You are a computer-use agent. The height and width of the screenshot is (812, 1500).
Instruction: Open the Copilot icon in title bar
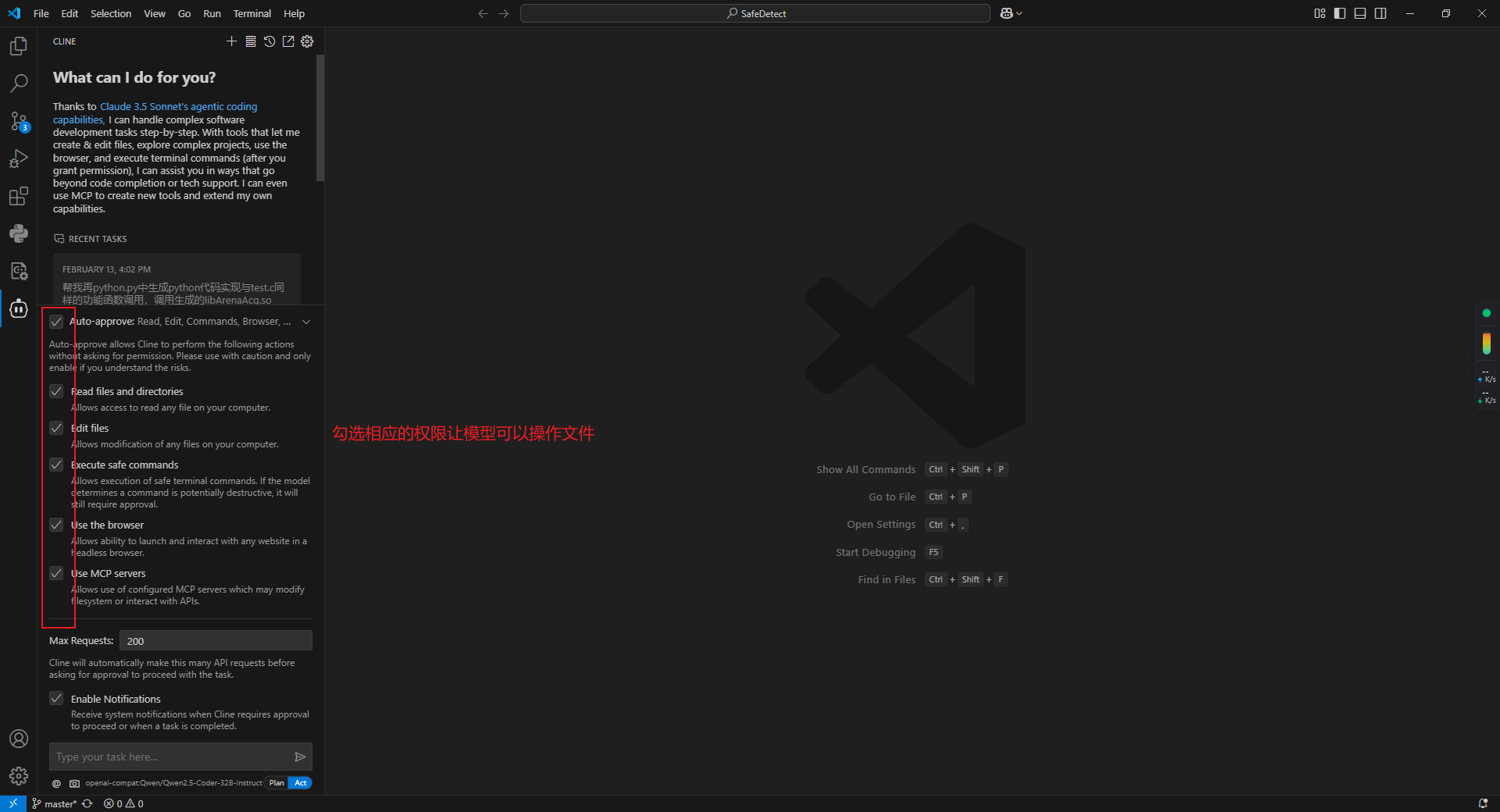tap(1006, 13)
